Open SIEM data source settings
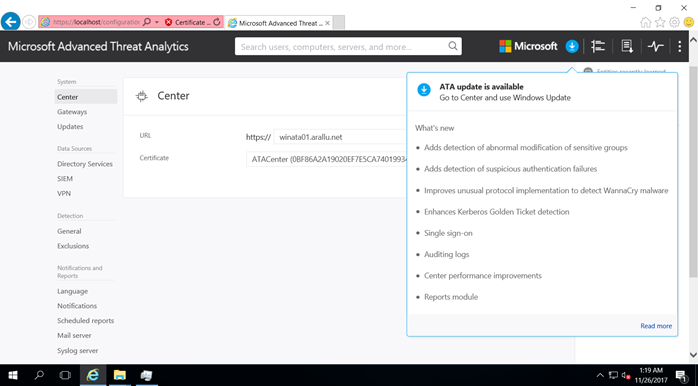Screen dimensions: 698x386 (65, 179)
